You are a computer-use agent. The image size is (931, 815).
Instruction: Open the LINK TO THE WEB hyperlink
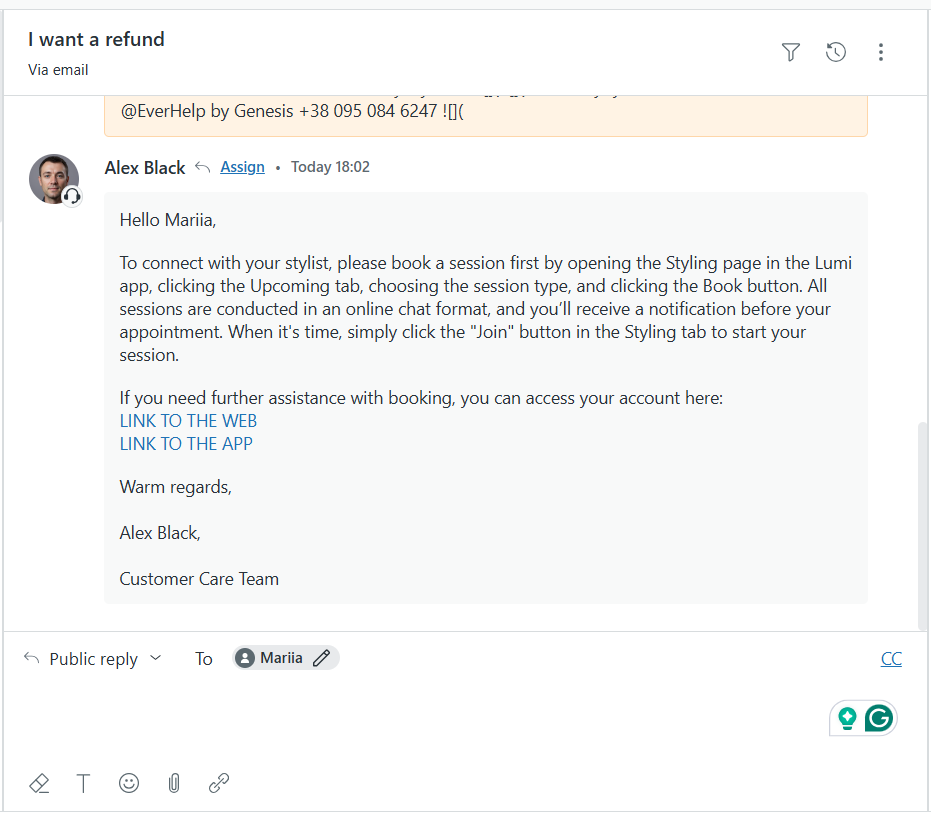(x=188, y=421)
